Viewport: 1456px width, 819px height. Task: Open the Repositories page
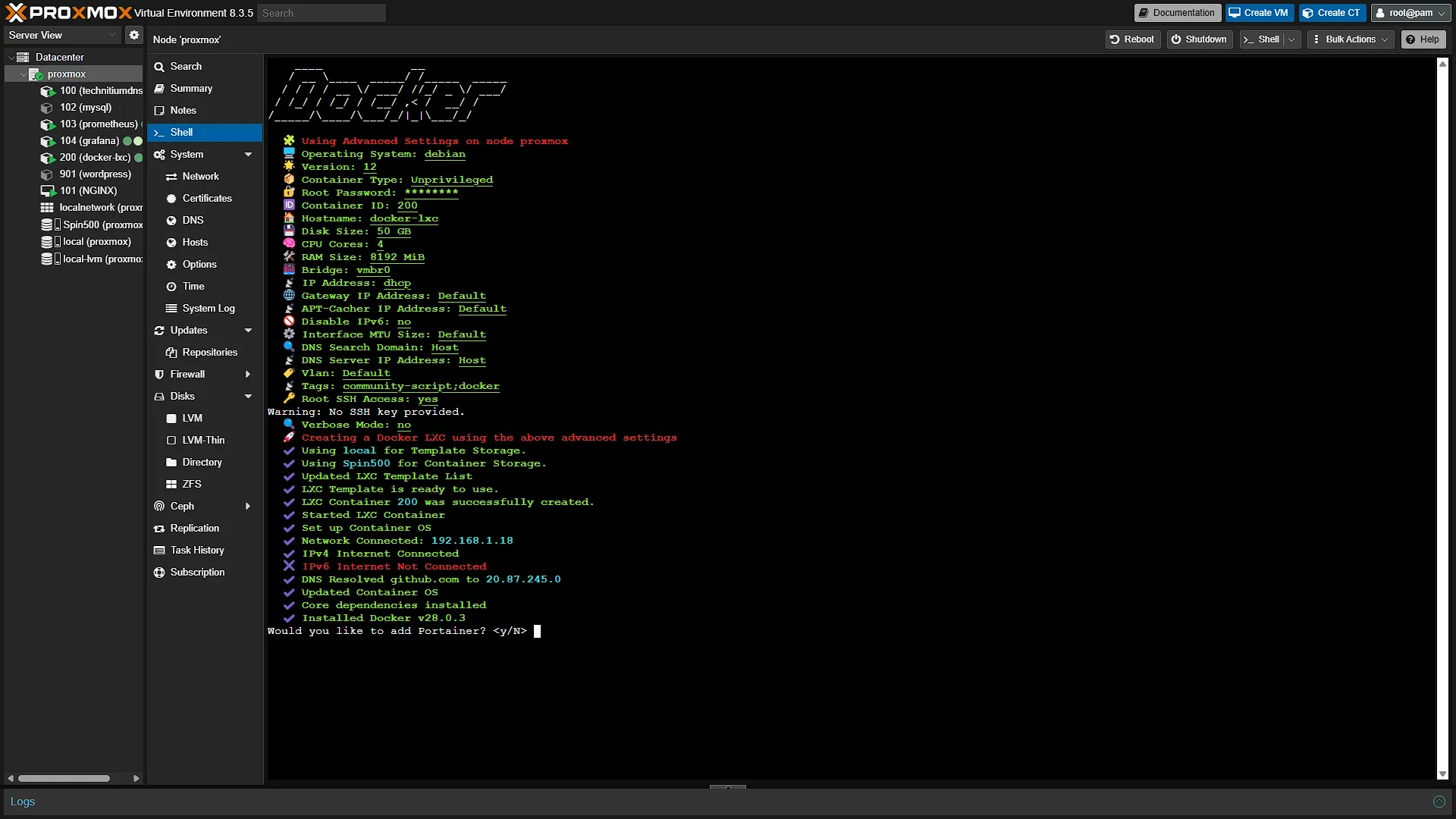(x=205, y=353)
